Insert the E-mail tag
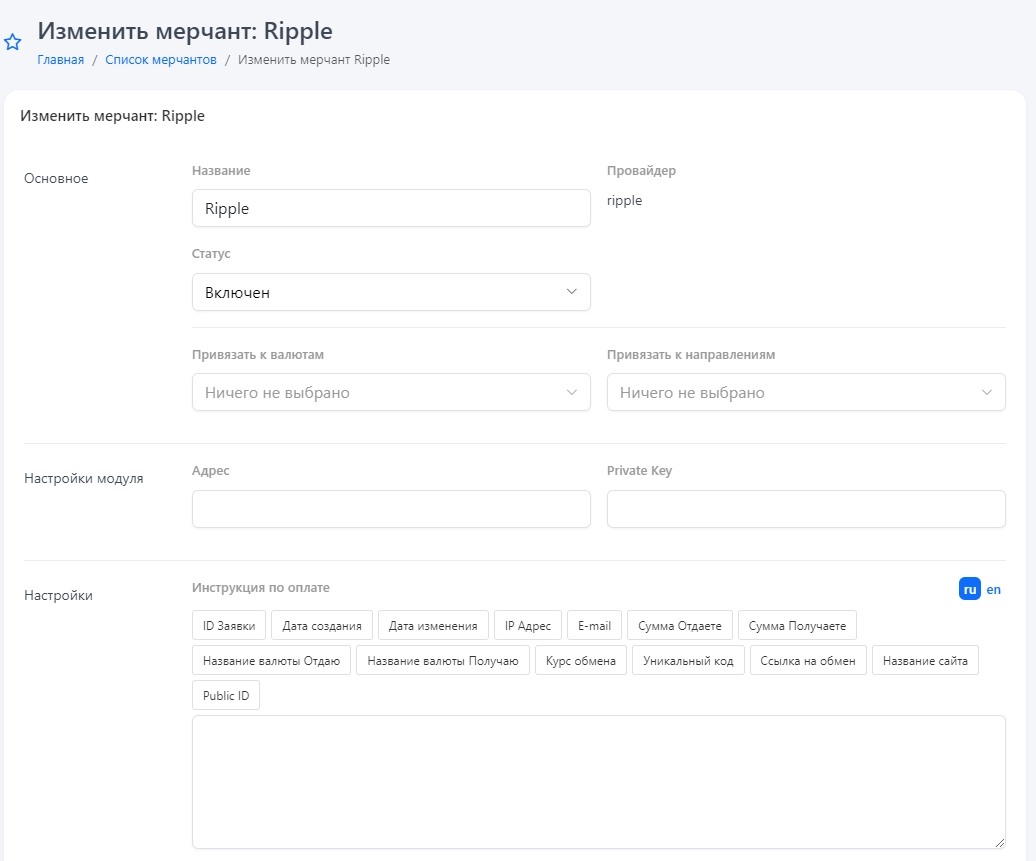 pos(594,626)
